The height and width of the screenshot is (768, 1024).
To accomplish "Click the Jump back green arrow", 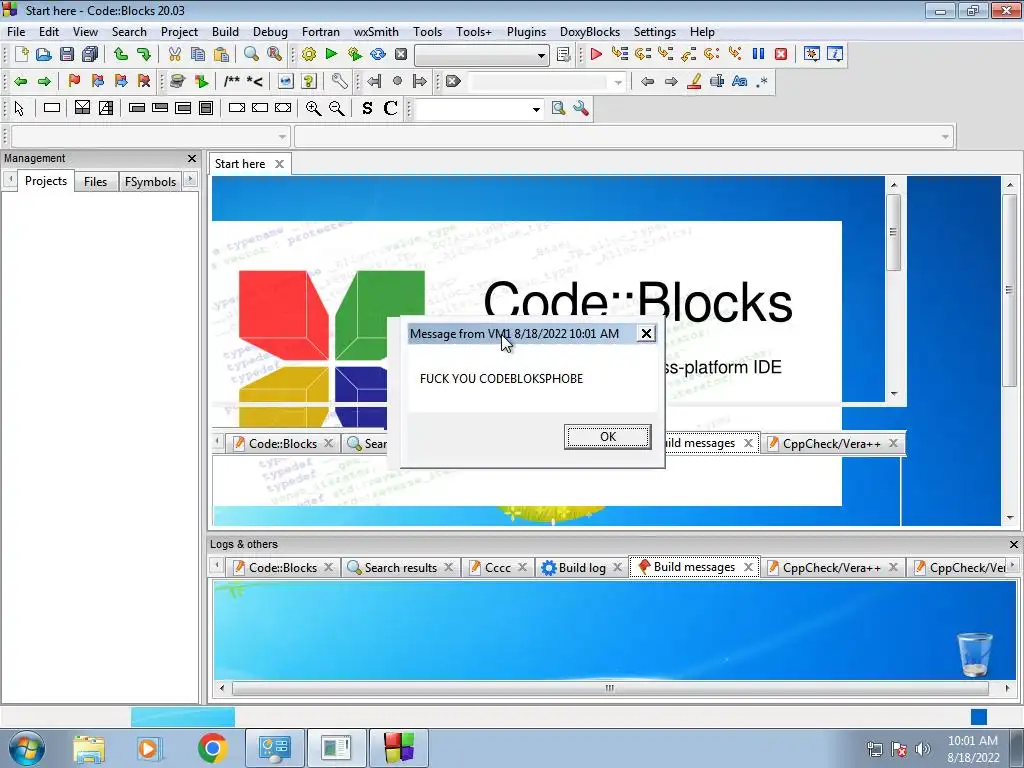I will tap(20, 82).
